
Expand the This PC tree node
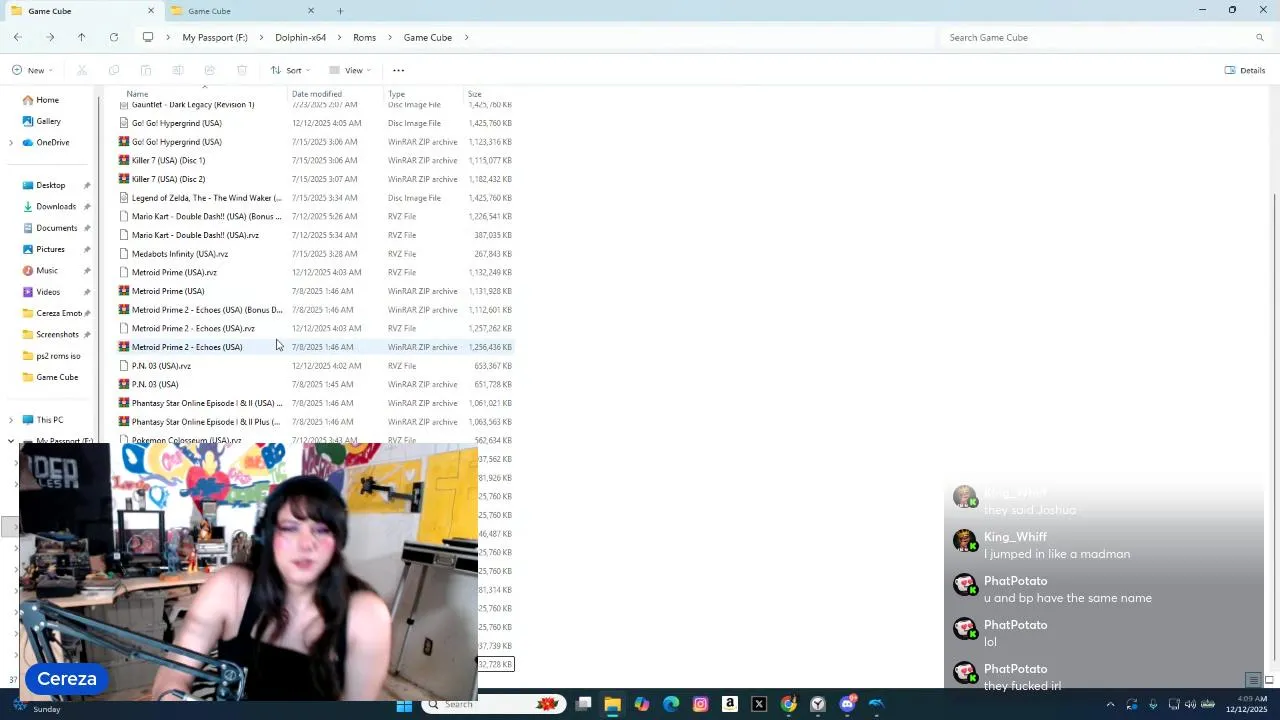pos(11,420)
